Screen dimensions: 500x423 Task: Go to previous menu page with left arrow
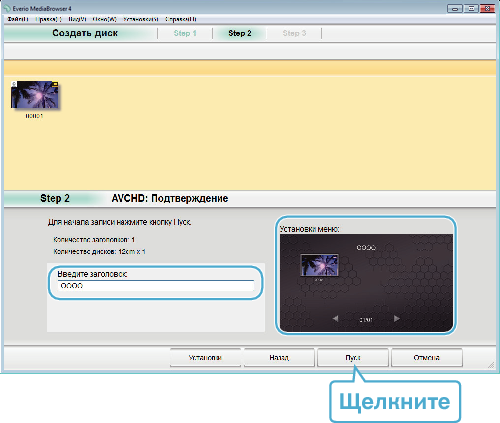(335, 319)
